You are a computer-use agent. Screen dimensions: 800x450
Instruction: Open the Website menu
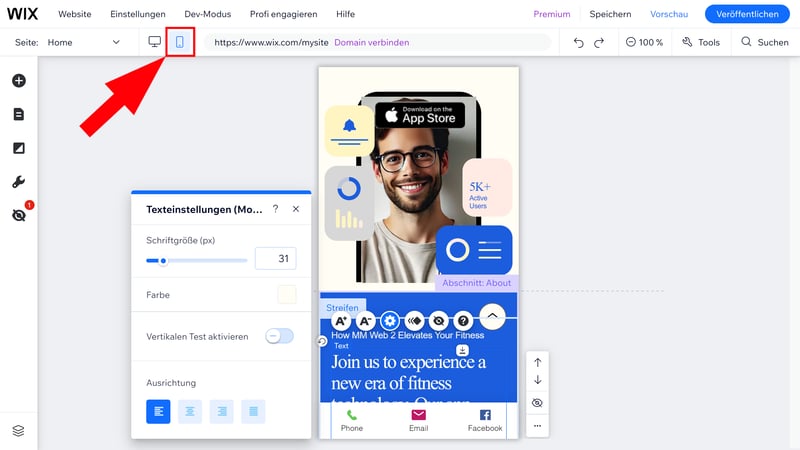74,14
